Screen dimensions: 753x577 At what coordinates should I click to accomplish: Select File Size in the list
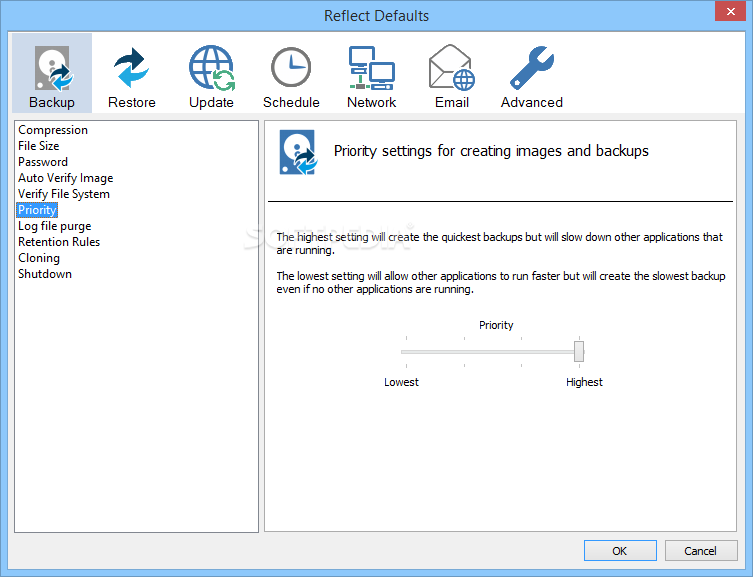point(38,146)
